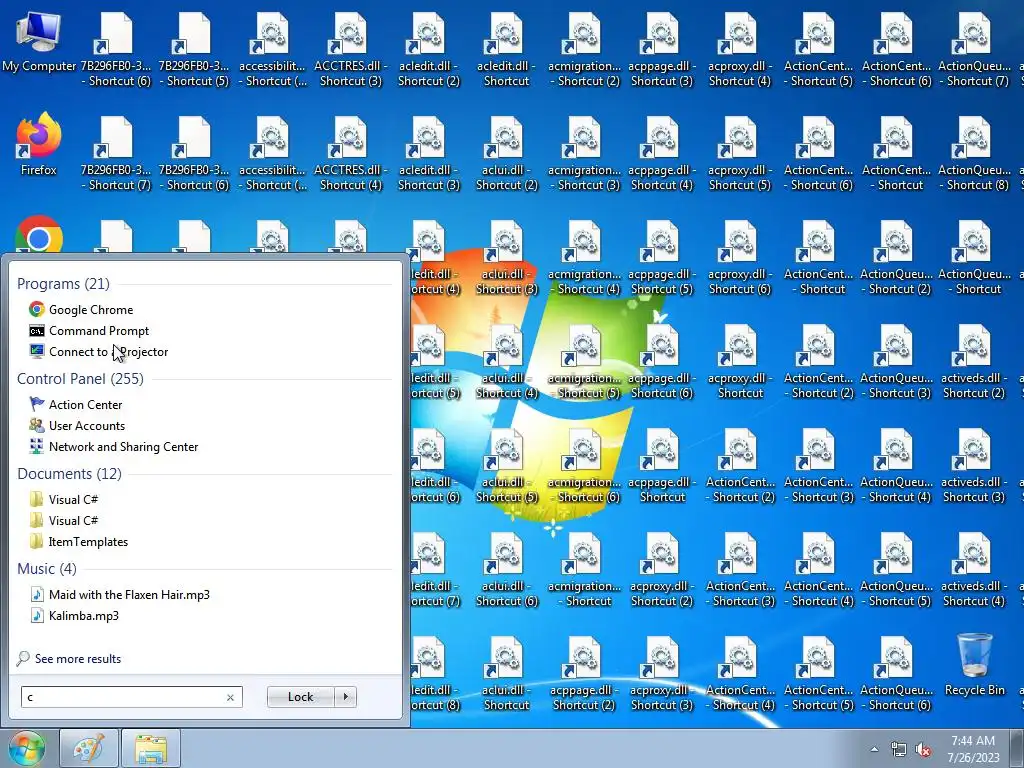The width and height of the screenshot is (1024, 768).
Task: Click the Control Panel (255) group header
Action: [x=80, y=379]
